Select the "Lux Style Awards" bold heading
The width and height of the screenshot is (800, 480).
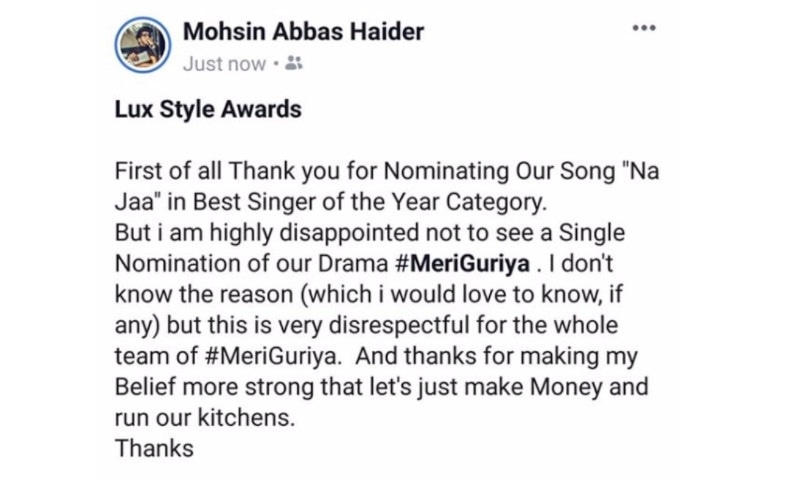click(x=208, y=109)
